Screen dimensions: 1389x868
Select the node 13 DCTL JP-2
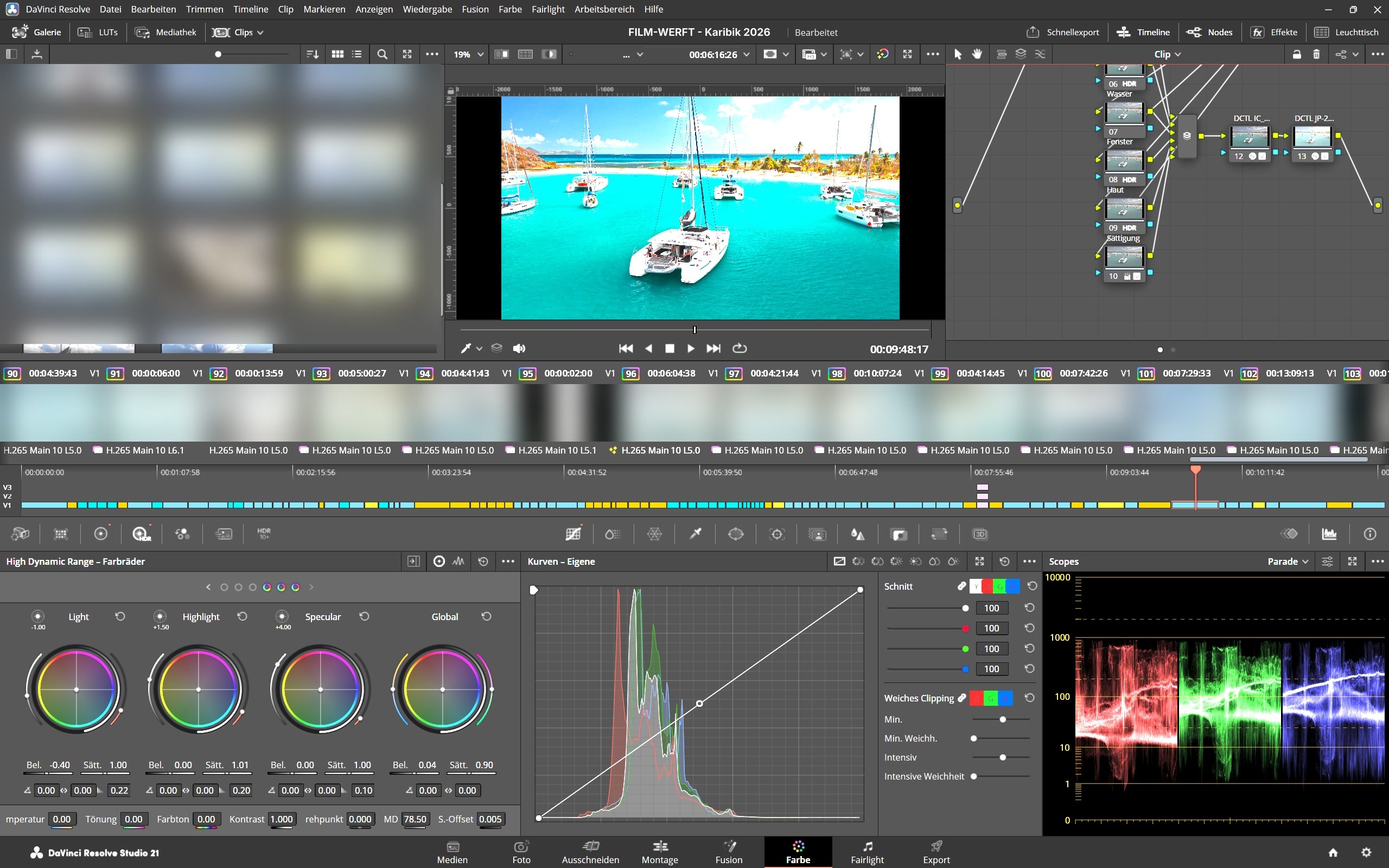(x=1313, y=144)
